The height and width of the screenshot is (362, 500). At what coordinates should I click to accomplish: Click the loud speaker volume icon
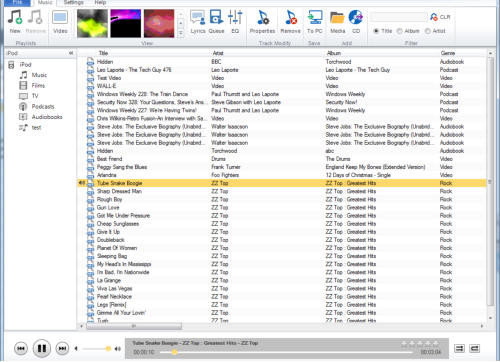(x=117, y=349)
